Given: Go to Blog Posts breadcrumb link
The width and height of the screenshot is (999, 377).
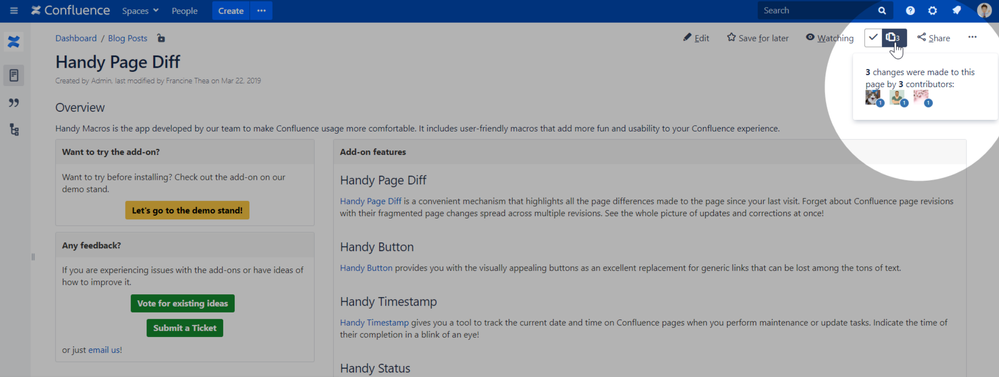Looking at the screenshot, I should coord(127,38).
